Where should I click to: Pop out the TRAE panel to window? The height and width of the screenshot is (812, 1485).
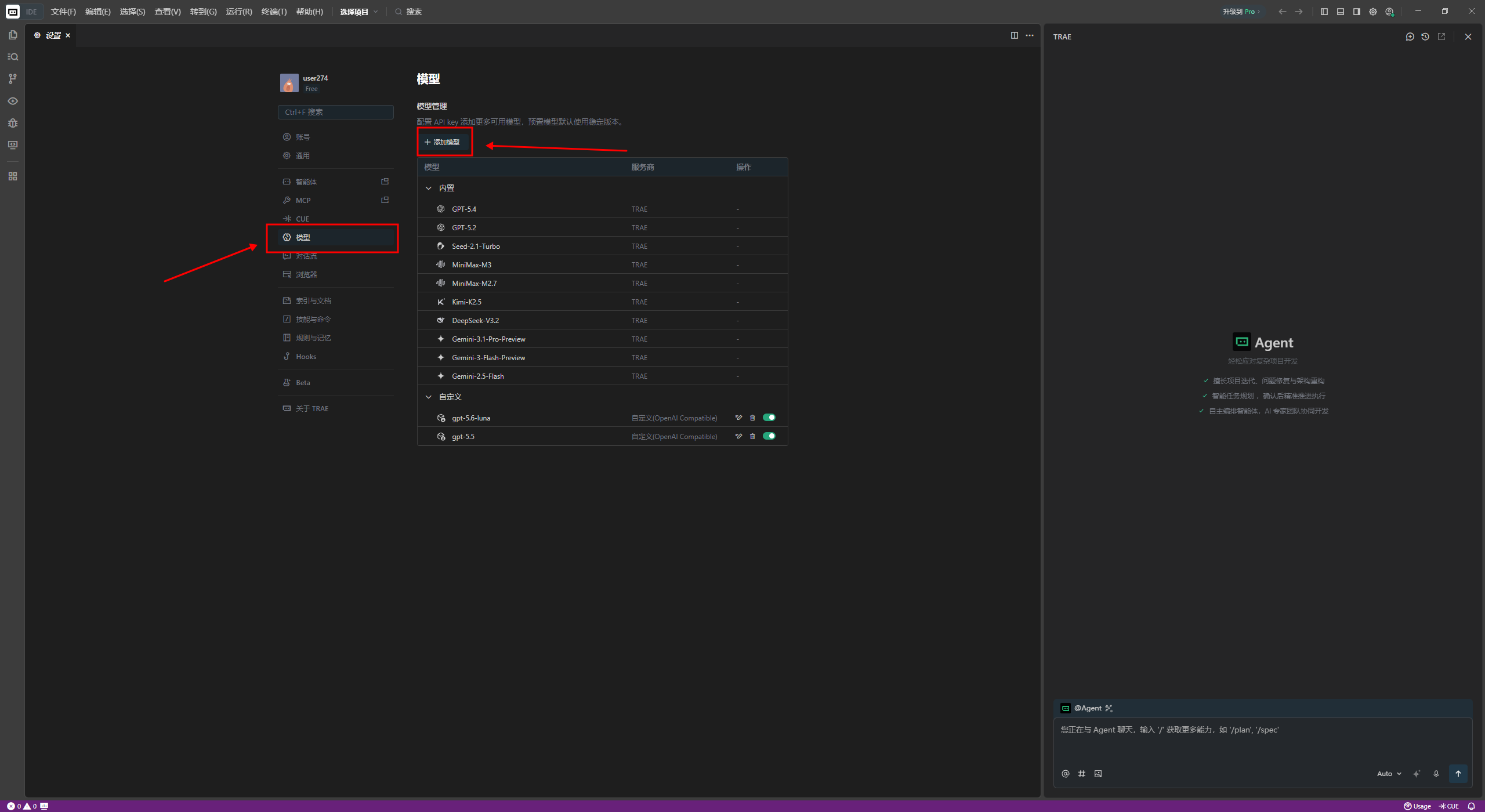click(x=1441, y=37)
